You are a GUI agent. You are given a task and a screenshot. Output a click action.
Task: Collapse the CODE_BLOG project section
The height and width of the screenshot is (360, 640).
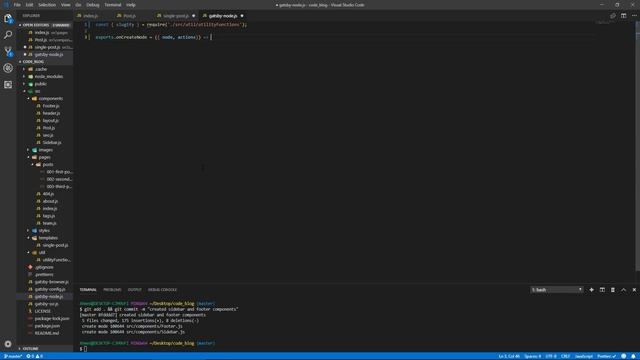(x=45, y=62)
